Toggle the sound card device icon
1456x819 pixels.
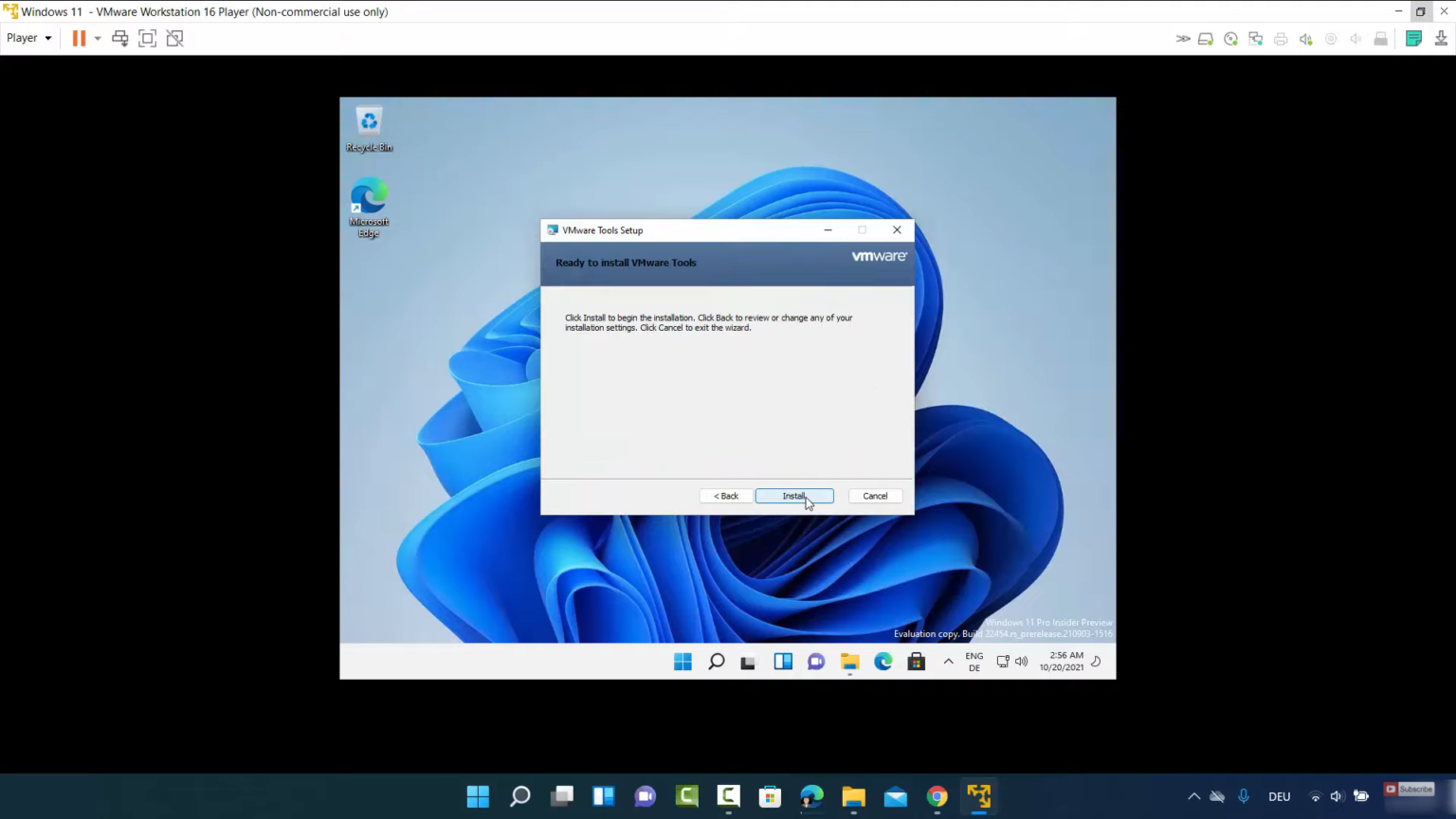click(x=1306, y=39)
